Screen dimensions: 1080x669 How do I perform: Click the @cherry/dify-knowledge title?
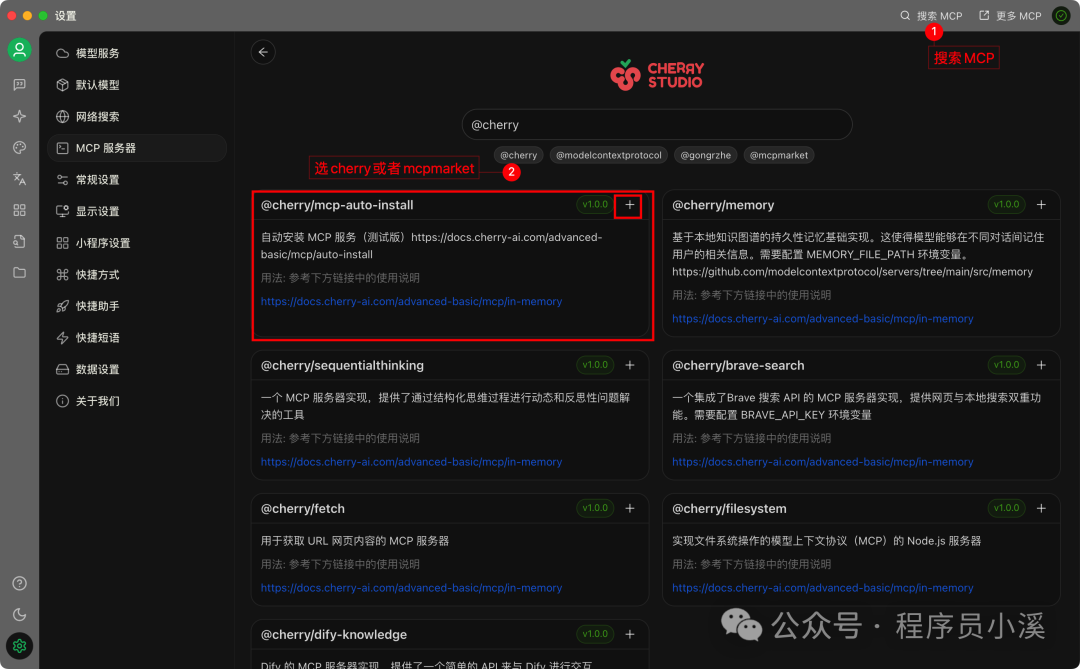click(x=334, y=635)
